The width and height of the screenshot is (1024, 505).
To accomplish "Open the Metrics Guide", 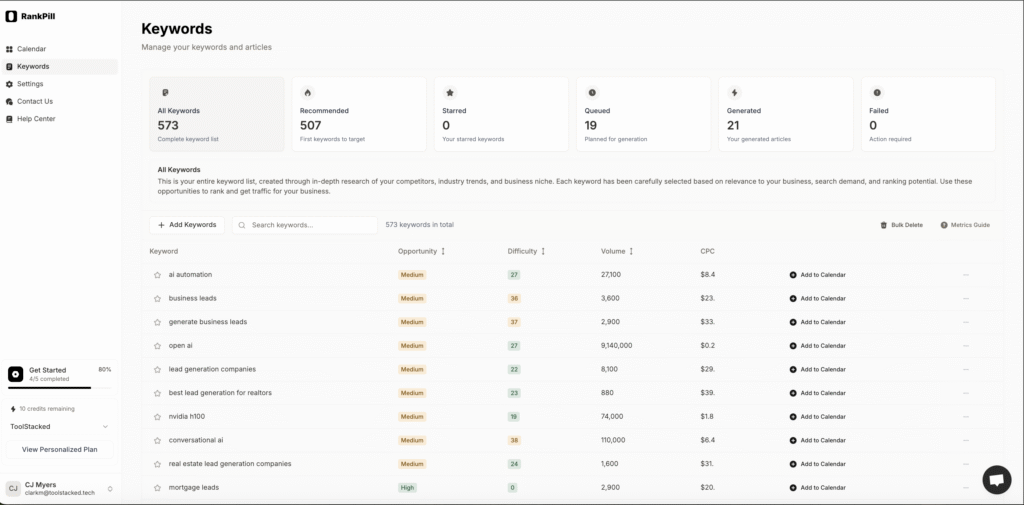I will point(965,225).
